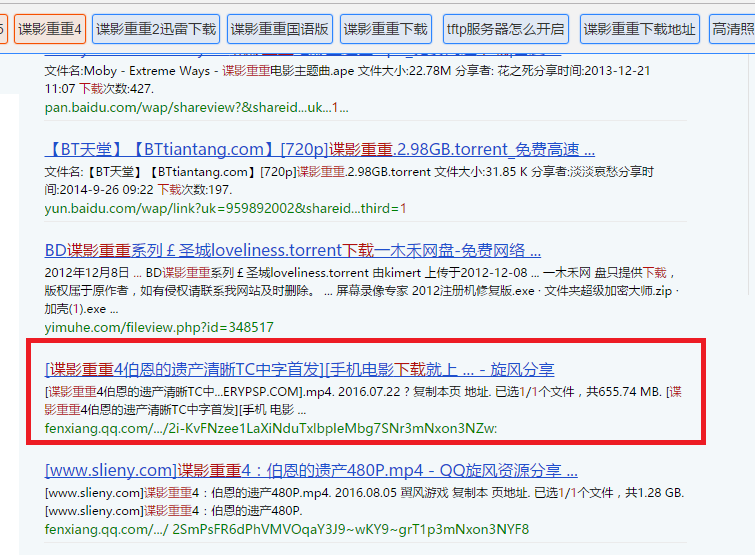Click the 共655.74 MB snippet text
This screenshot has width=755, height=555.
point(624,392)
